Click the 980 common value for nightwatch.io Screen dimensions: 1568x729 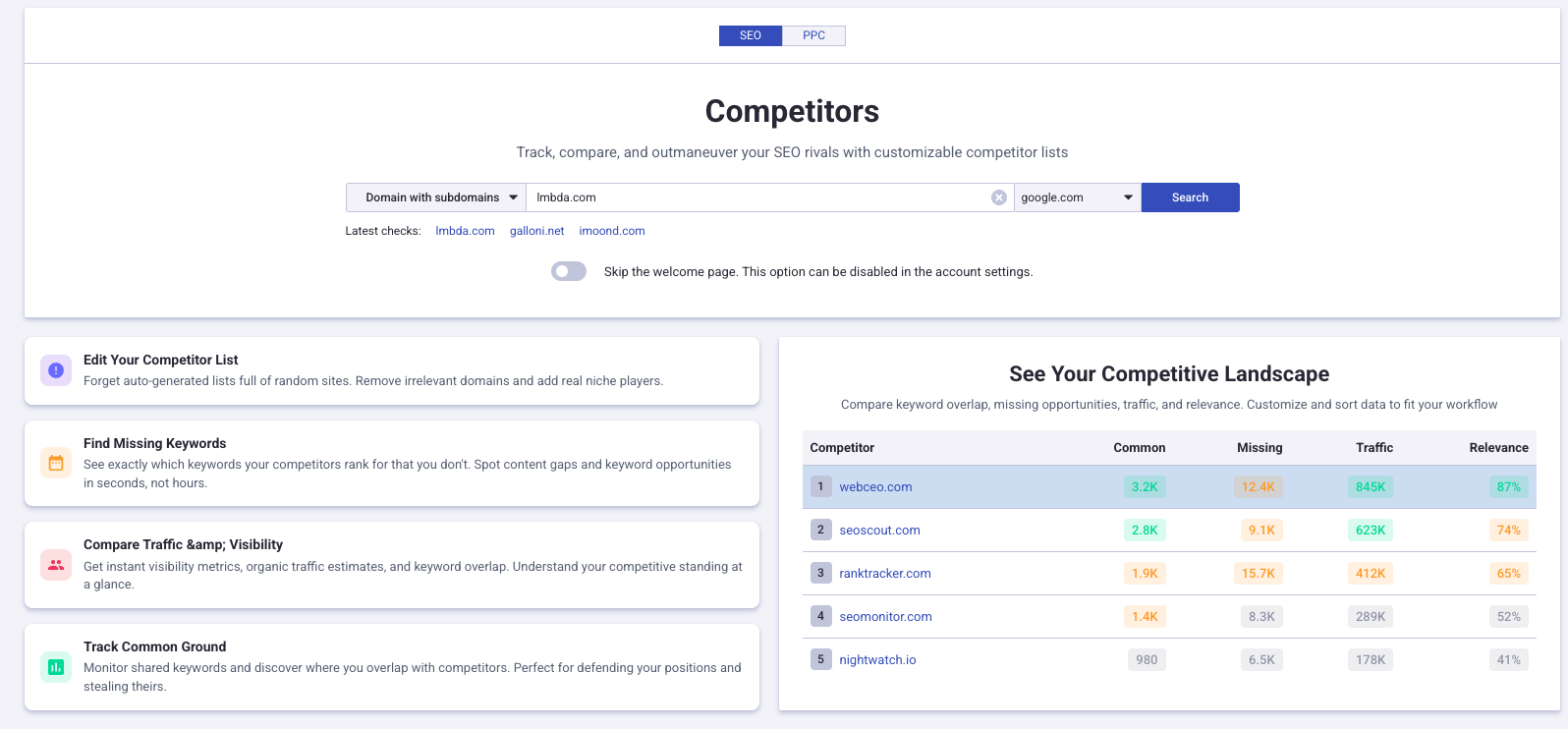point(1147,659)
